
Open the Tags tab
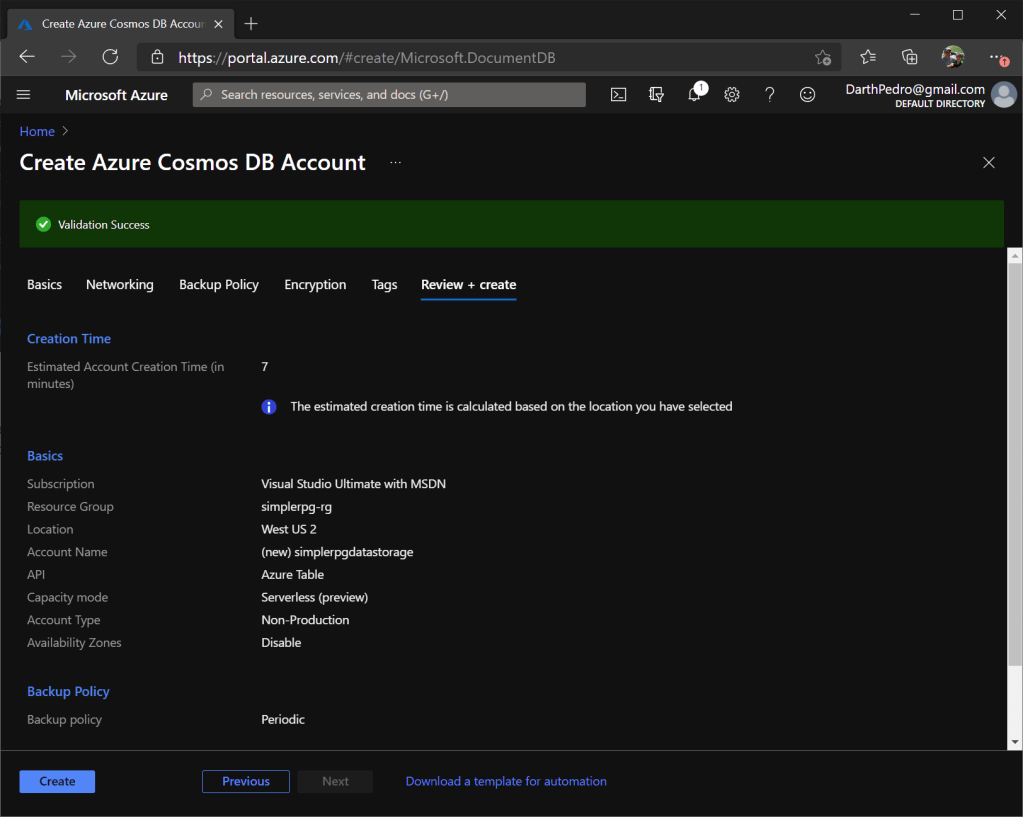(x=384, y=285)
